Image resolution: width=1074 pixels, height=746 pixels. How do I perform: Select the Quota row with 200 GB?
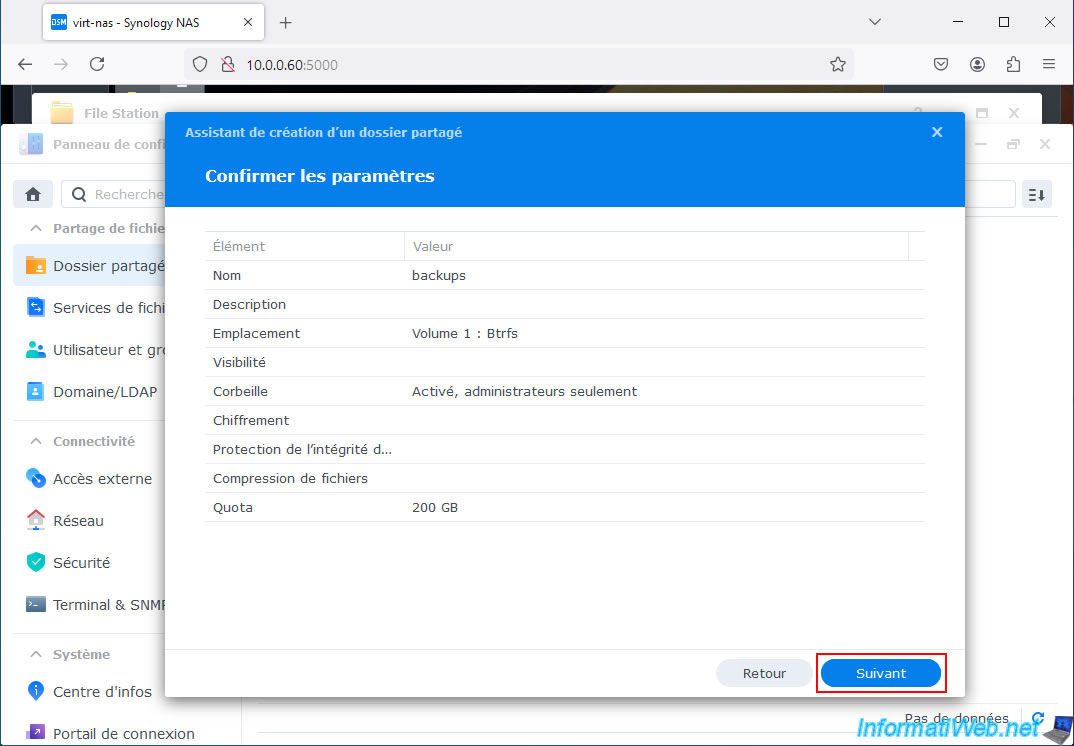(564, 508)
